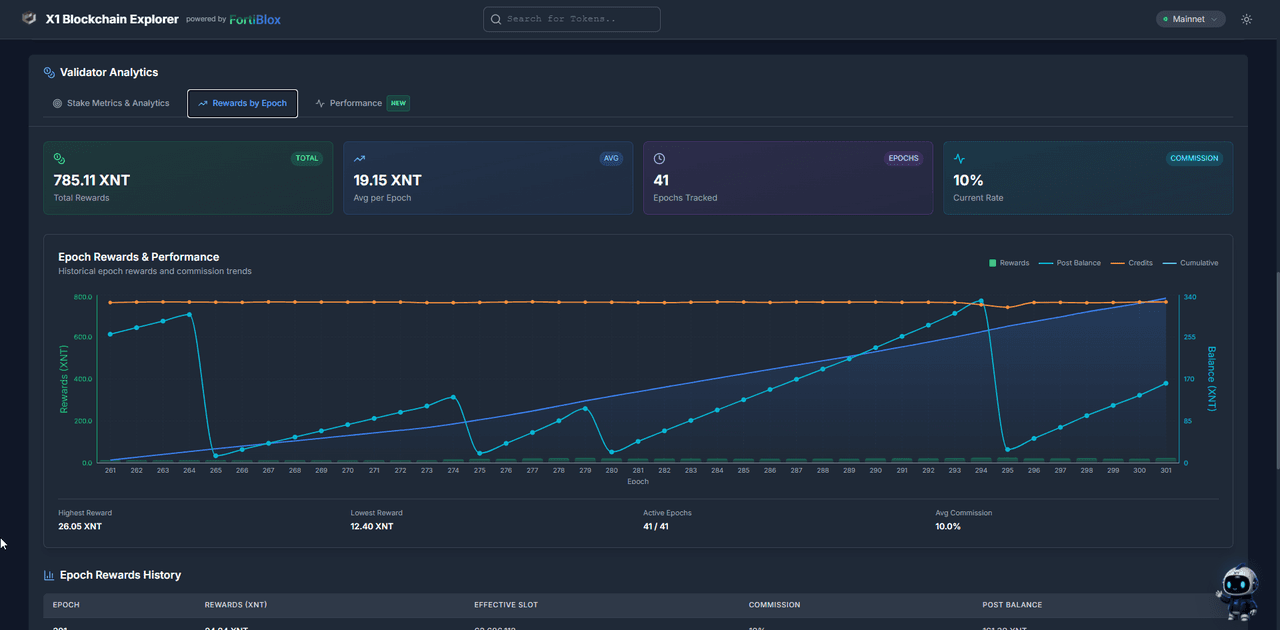
Task: Open the FortiBlox powered-by link
Action: (x=255, y=19)
